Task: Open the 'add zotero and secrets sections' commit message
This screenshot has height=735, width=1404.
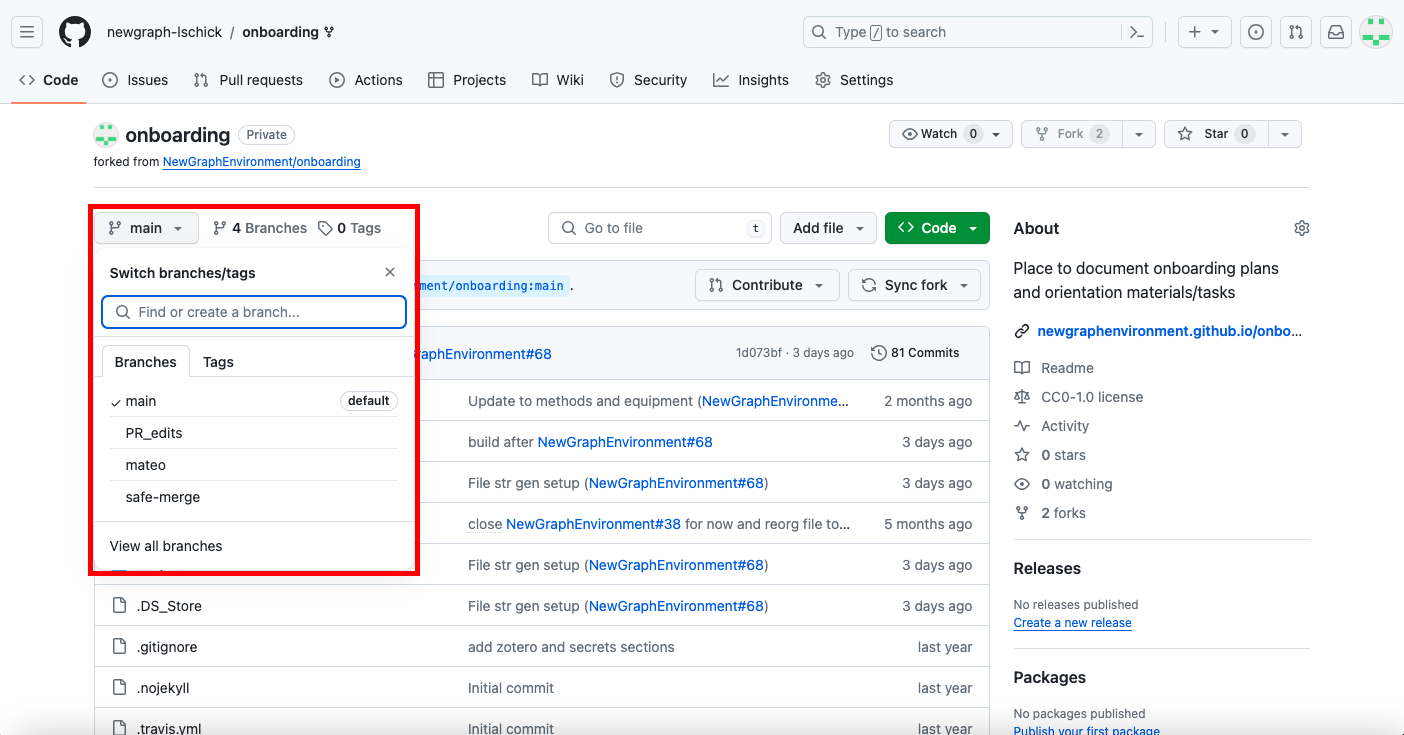Action: pyautogui.click(x=571, y=647)
